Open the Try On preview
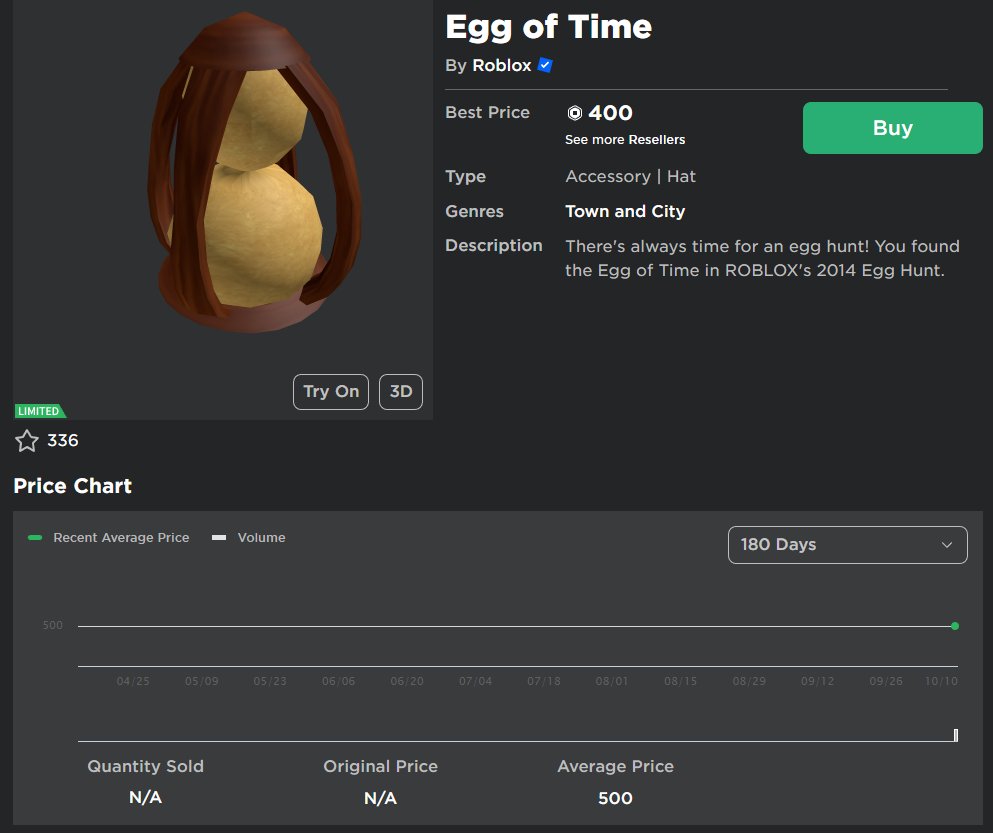Image resolution: width=993 pixels, height=833 pixels. pyautogui.click(x=330, y=391)
